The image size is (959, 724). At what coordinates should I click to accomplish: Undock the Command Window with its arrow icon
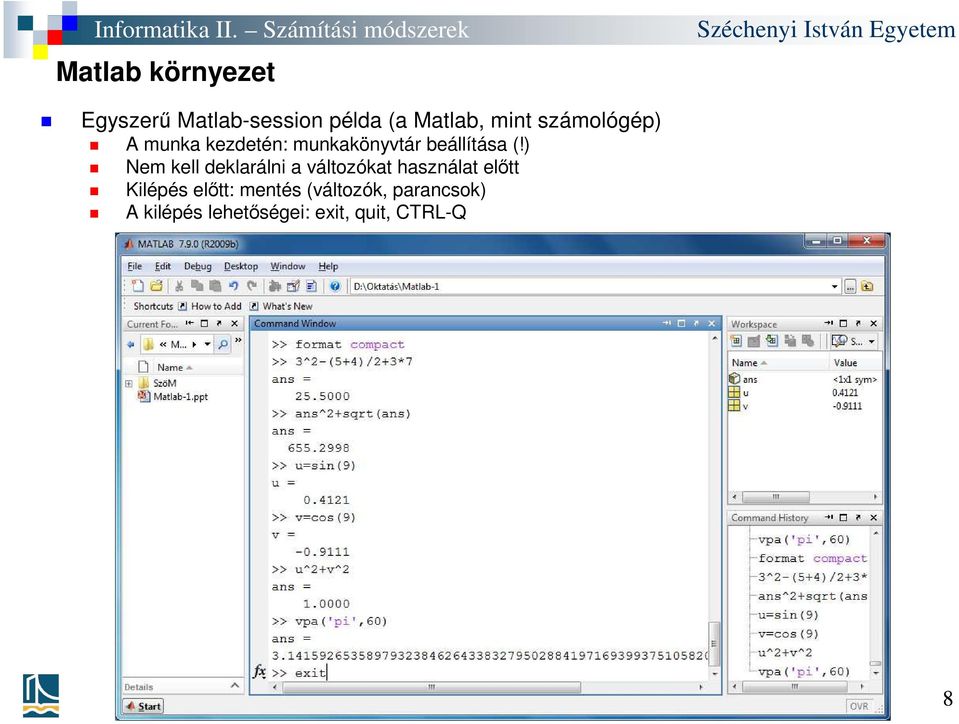(x=696, y=323)
